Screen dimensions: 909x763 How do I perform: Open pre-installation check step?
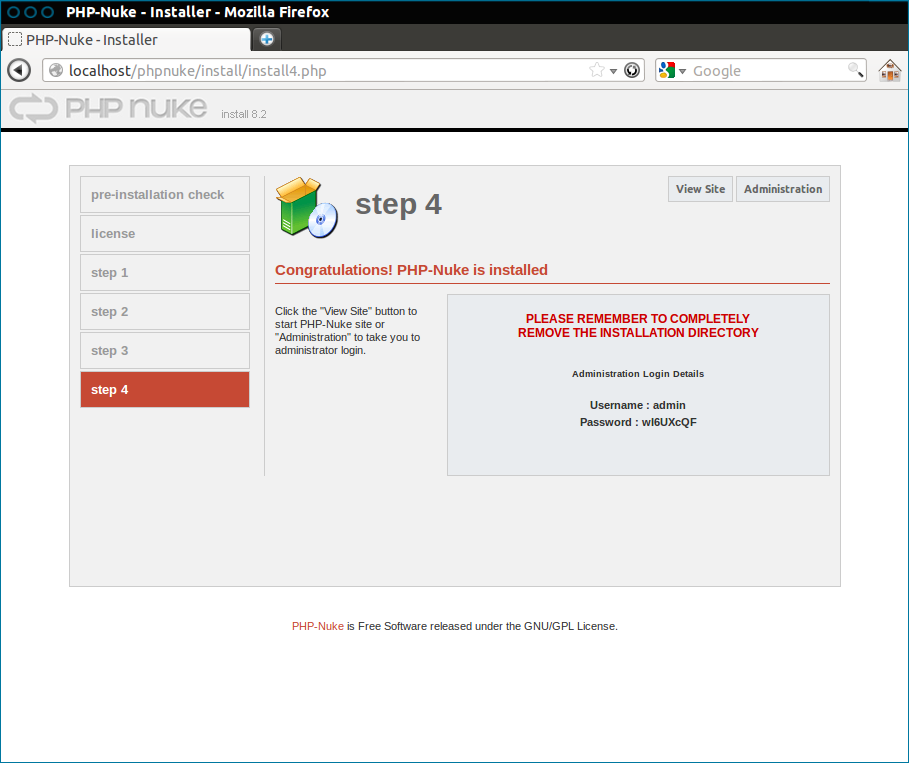pyautogui.click(x=165, y=194)
